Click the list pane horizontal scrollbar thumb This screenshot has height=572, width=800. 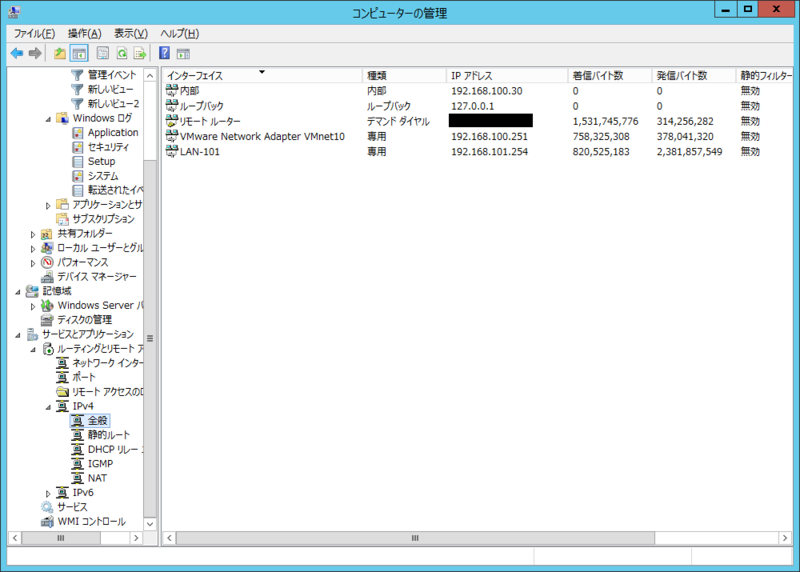click(415, 538)
